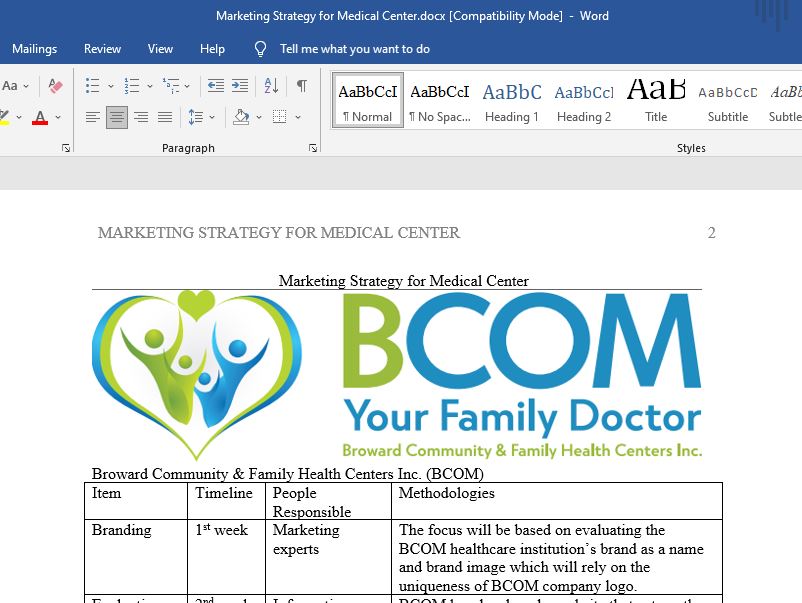Image resolution: width=802 pixels, height=603 pixels.
Task: Apply the No Spacing style
Action: (x=440, y=101)
